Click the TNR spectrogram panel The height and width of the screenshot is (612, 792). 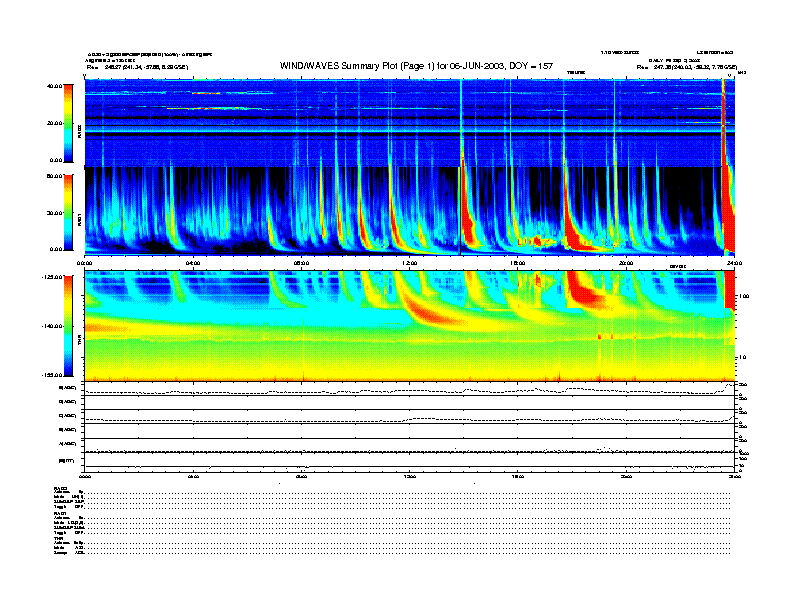coord(410,326)
